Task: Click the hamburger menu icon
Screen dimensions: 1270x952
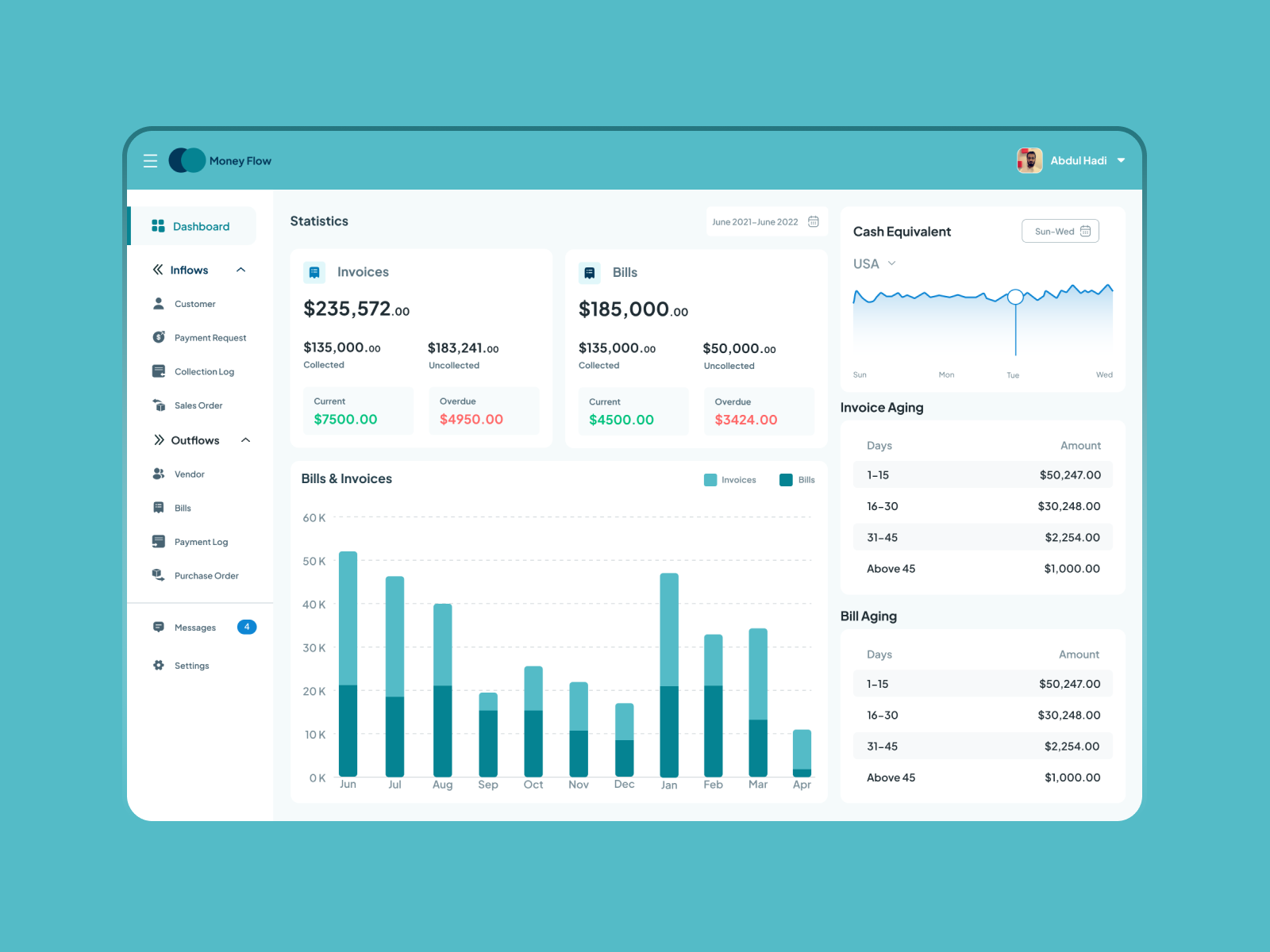Action: pyautogui.click(x=150, y=160)
